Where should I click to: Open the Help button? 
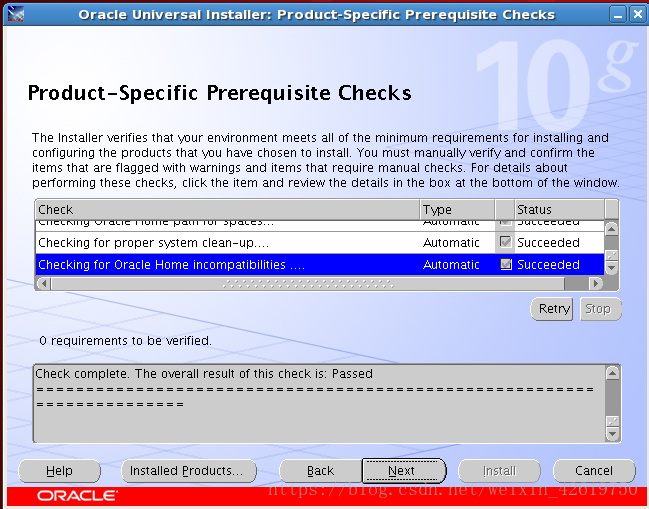[60, 471]
